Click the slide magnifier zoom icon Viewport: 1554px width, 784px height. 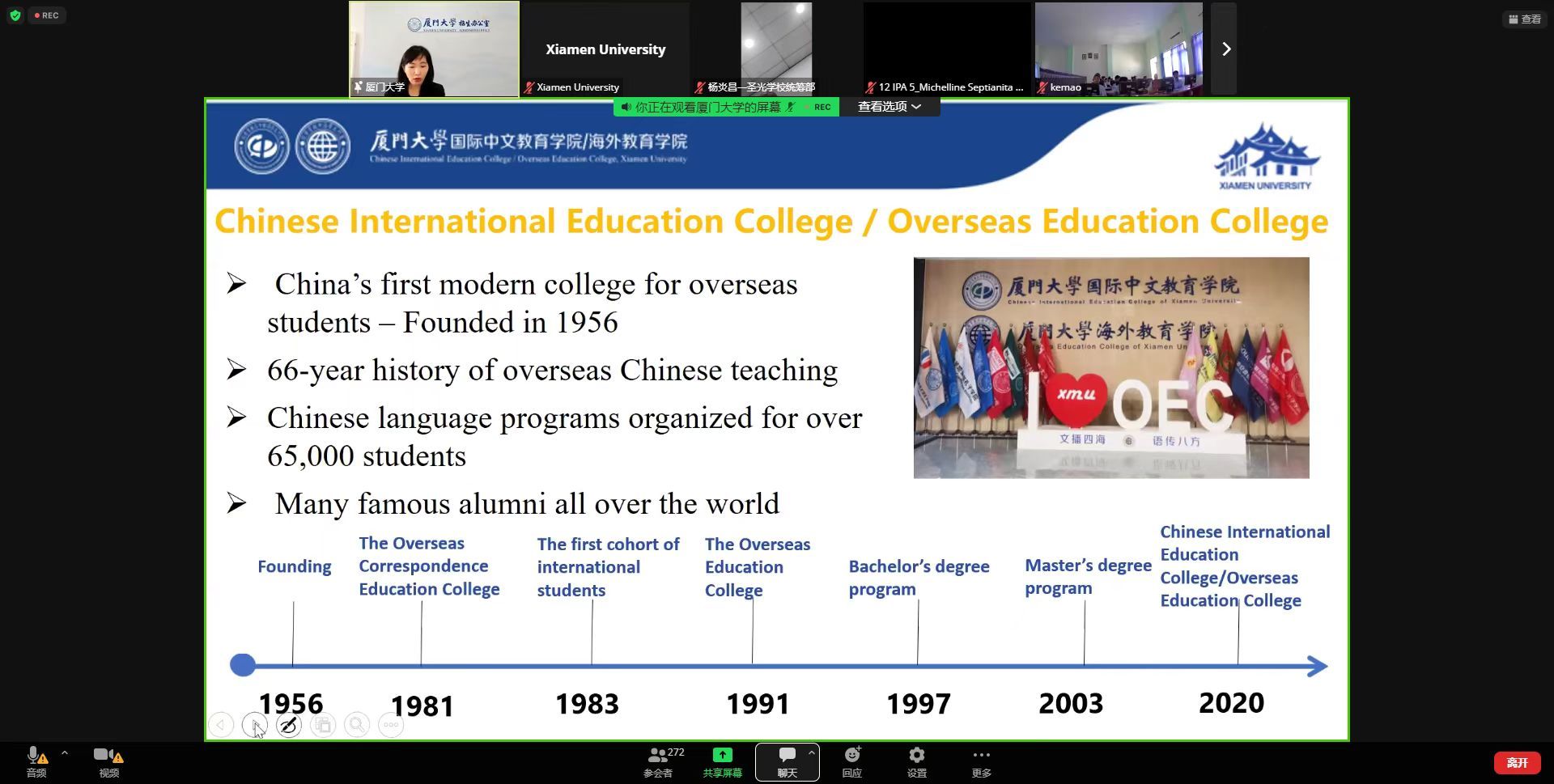357,726
